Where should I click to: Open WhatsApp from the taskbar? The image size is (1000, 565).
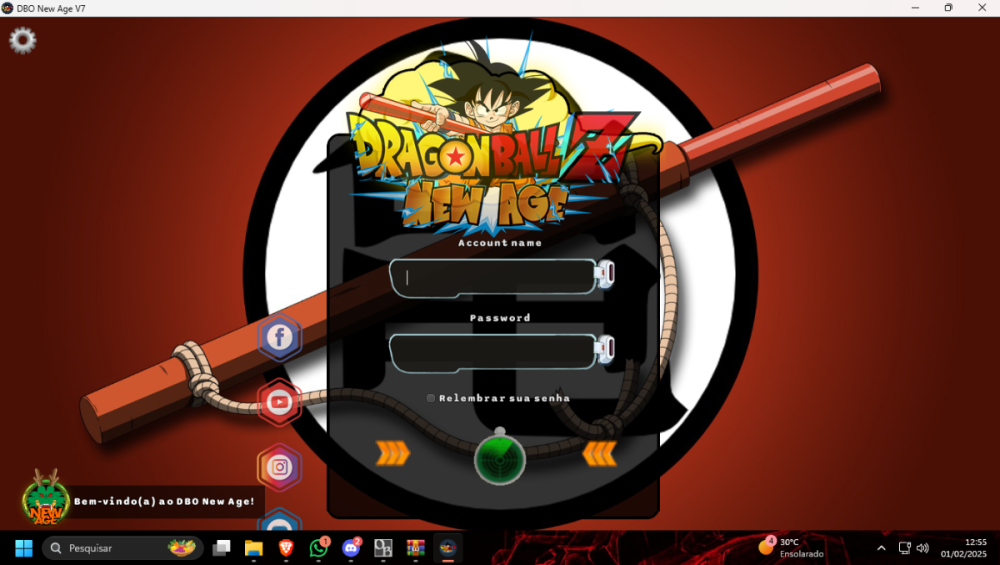point(319,548)
